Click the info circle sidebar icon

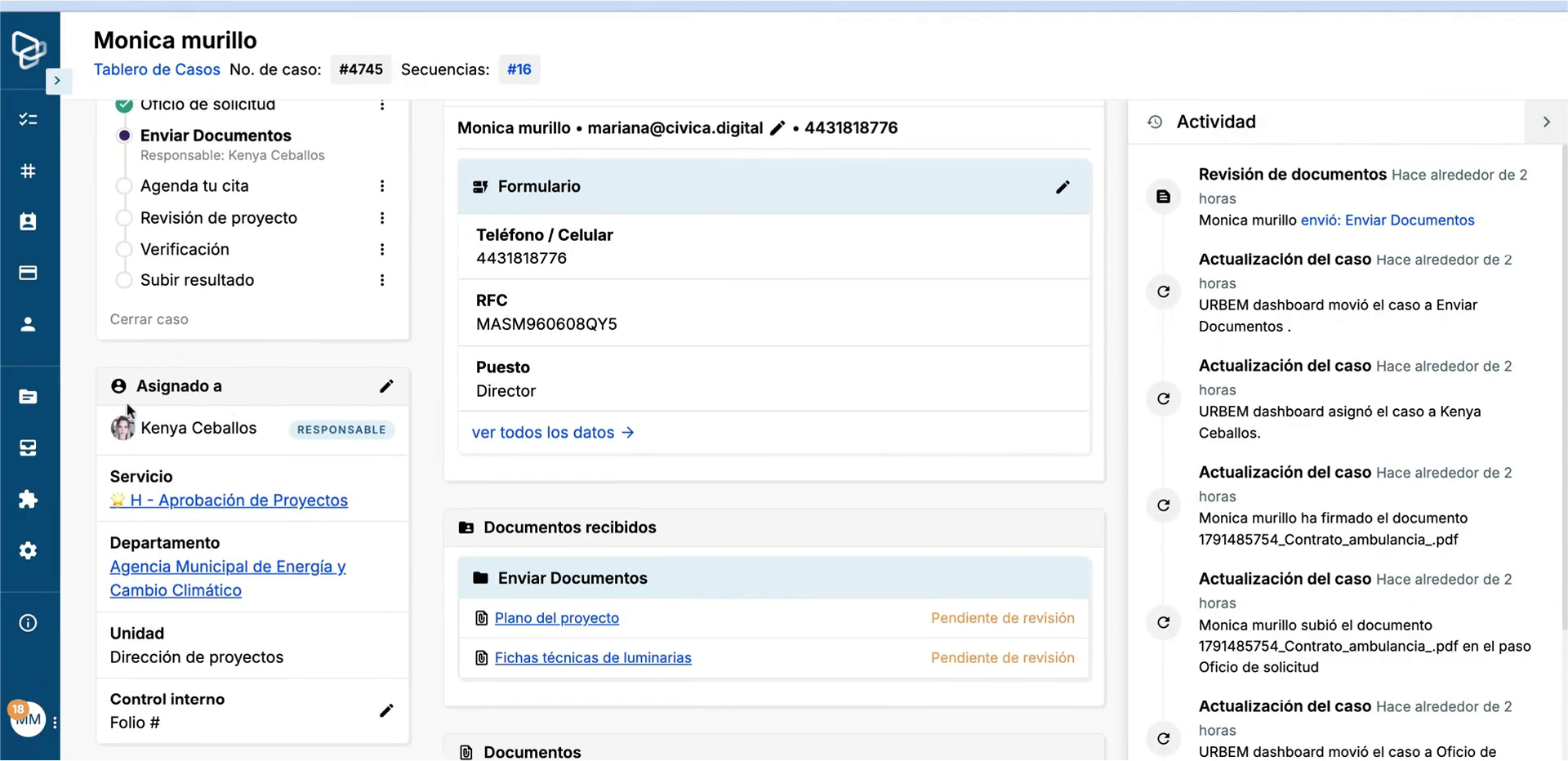click(28, 623)
